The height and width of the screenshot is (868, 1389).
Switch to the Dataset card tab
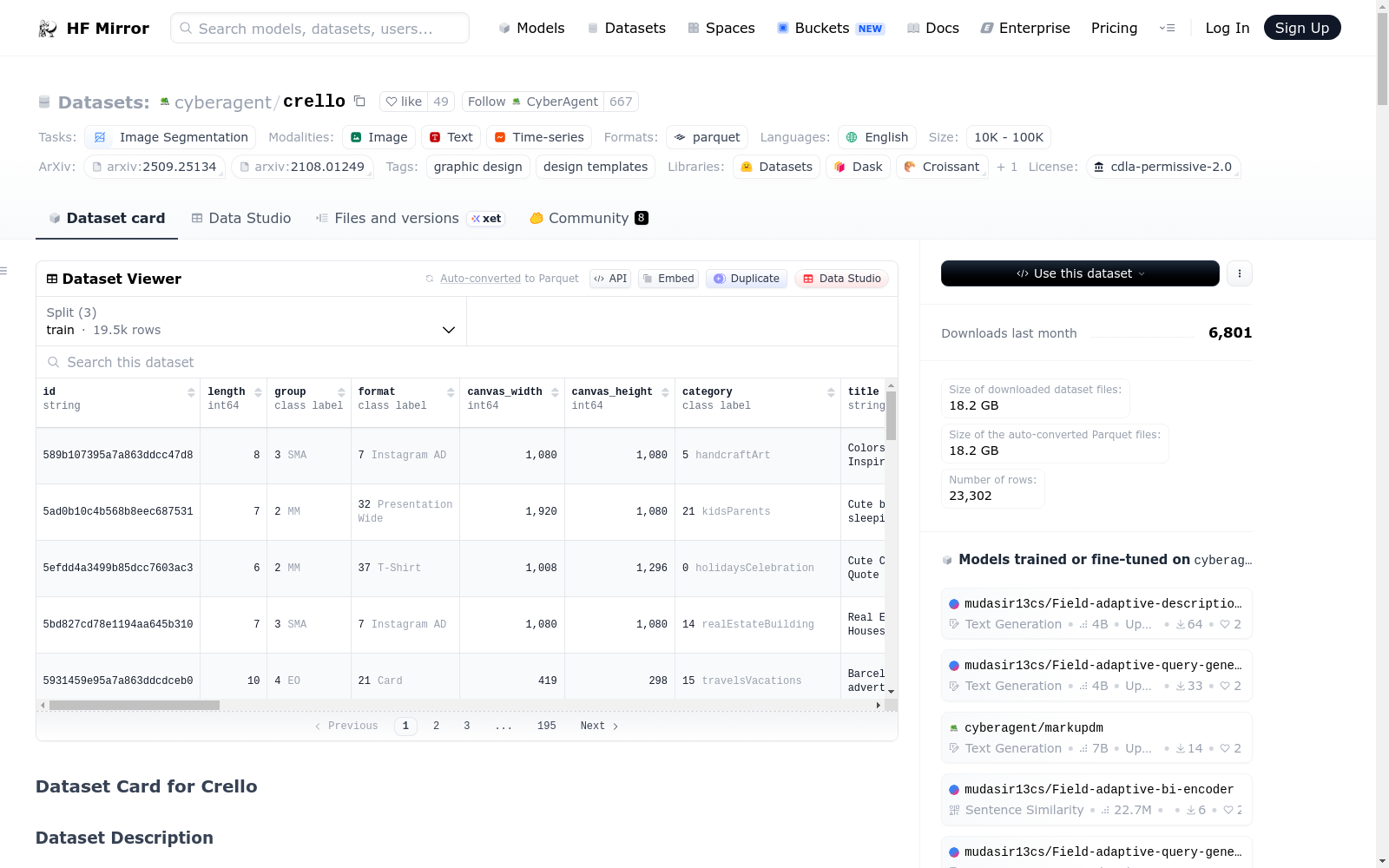(107, 219)
